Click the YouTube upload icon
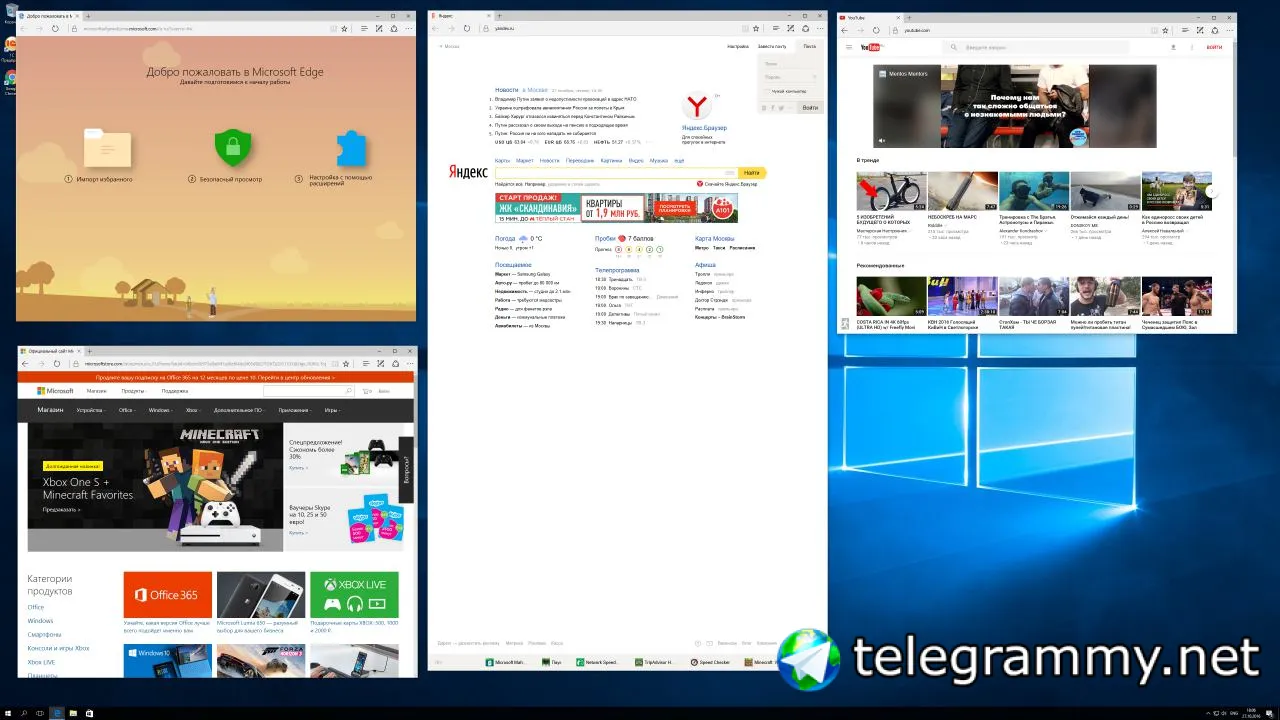Image resolution: width=1280 pixels, height=720 pixels. coord(1173,47)
